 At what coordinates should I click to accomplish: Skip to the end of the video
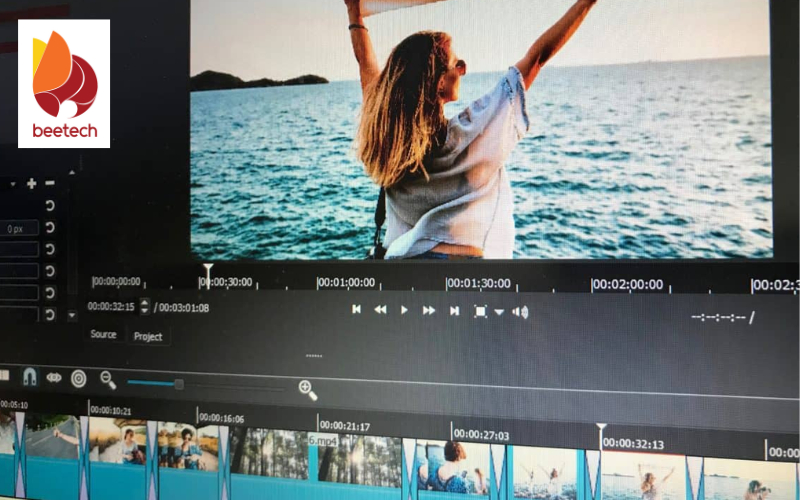[454, 311]
